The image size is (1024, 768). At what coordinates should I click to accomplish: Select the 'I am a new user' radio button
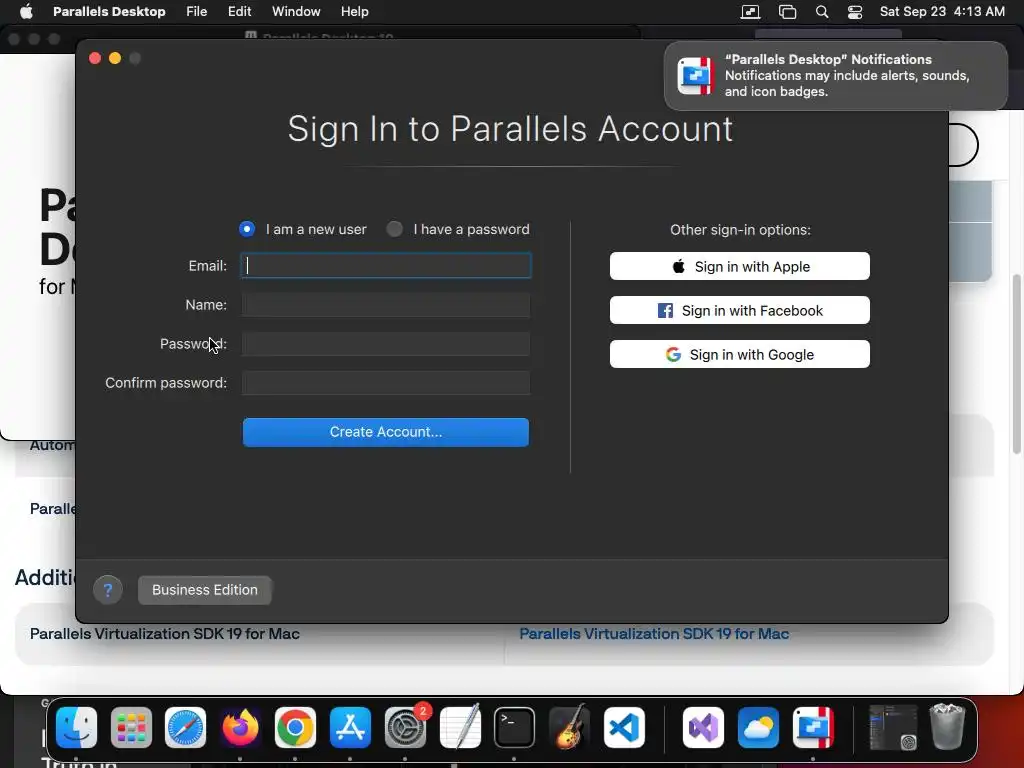pyautogui.click(x=247, y=229)
